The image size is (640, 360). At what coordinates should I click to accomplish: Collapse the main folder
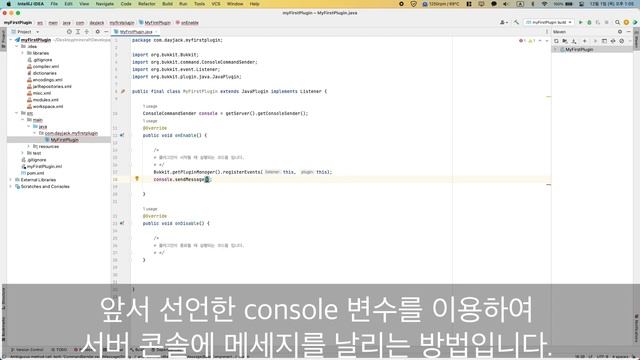pos(22,120)
